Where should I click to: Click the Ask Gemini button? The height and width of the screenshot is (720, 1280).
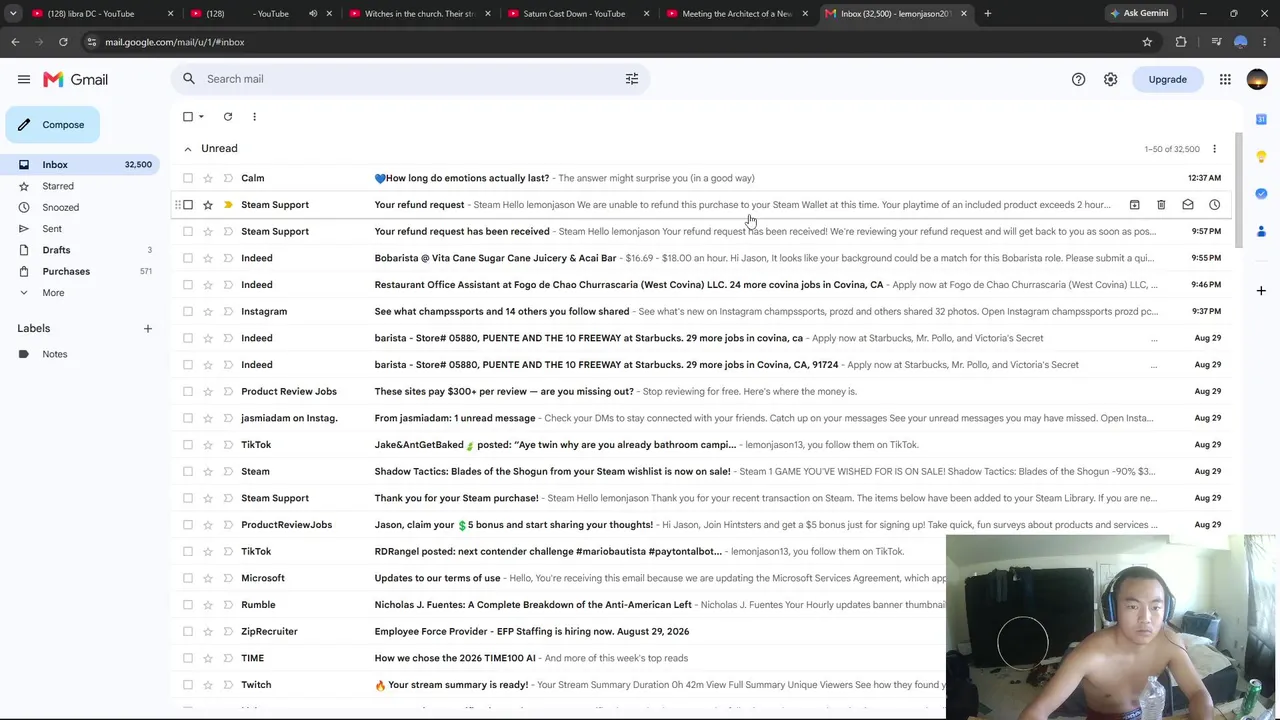(1139, 13)
